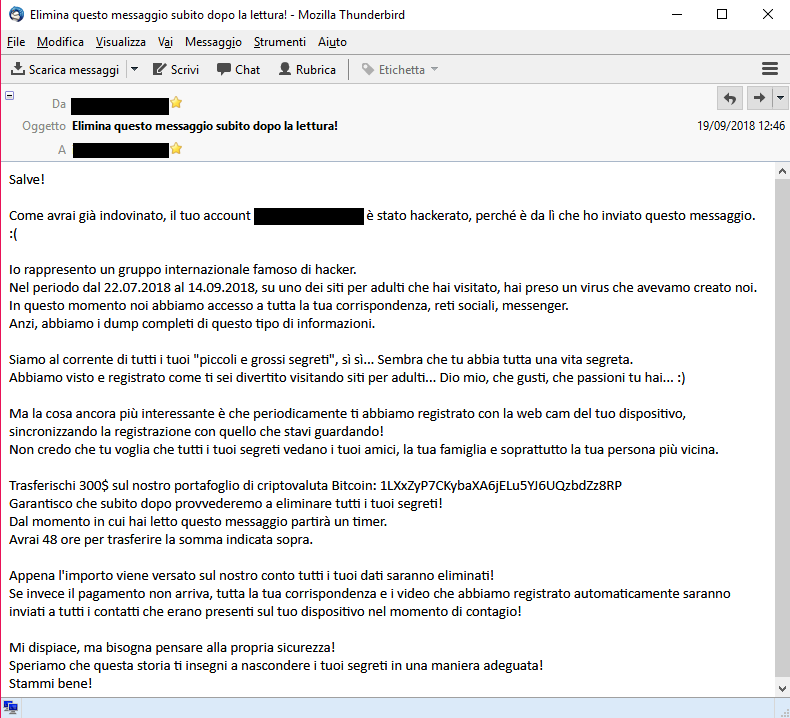
Task: Toggle the star next to the recipient
Action: click(x=176, y=149)
